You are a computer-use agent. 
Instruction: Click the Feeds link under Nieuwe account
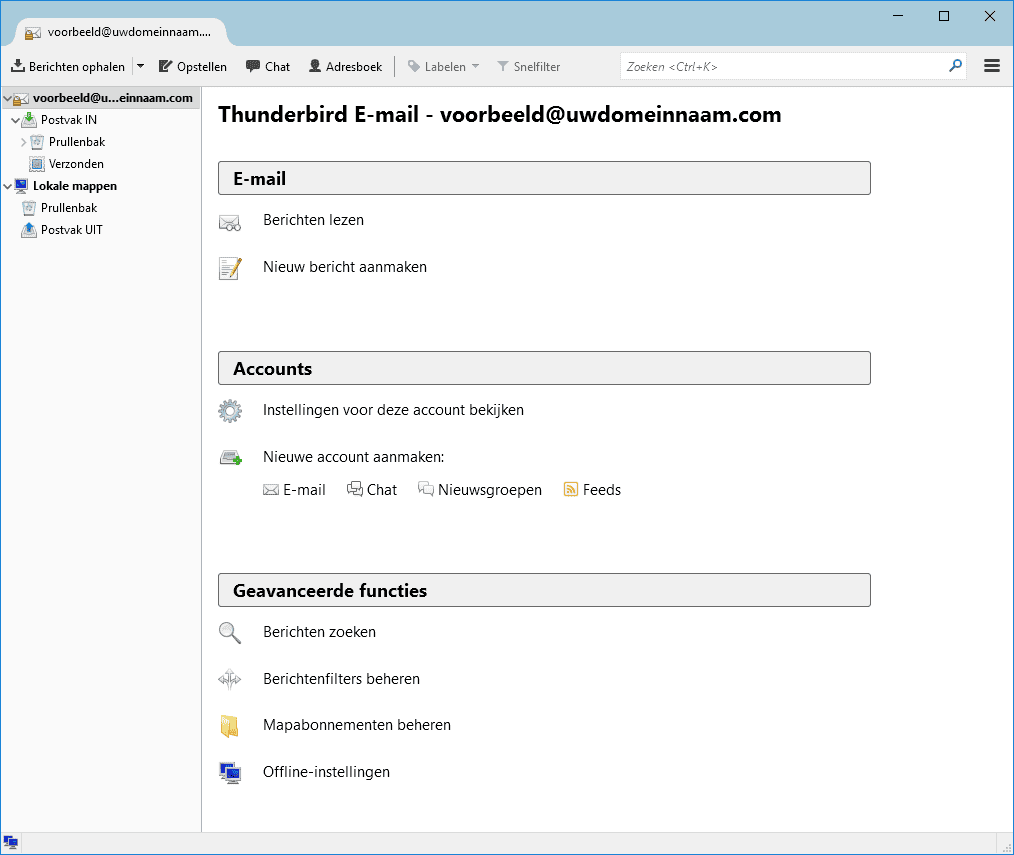coord(601,490)
